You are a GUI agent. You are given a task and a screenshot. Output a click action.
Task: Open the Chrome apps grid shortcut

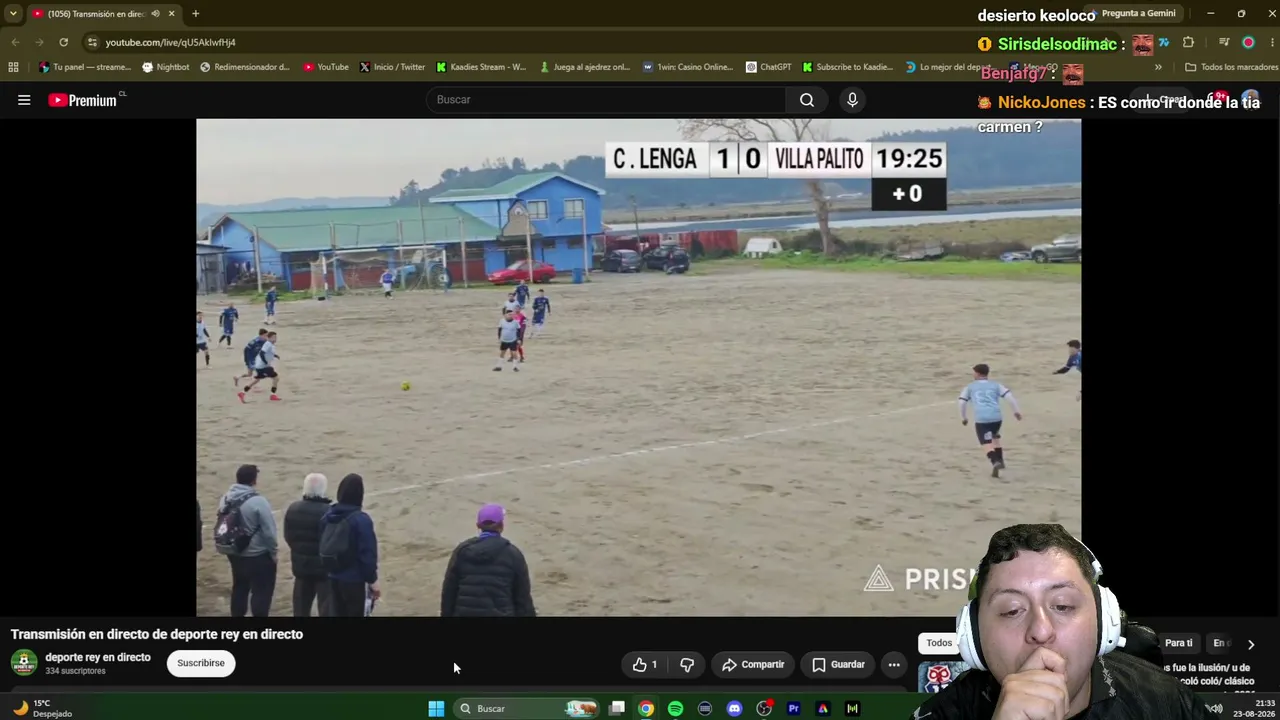click(13, 67)
